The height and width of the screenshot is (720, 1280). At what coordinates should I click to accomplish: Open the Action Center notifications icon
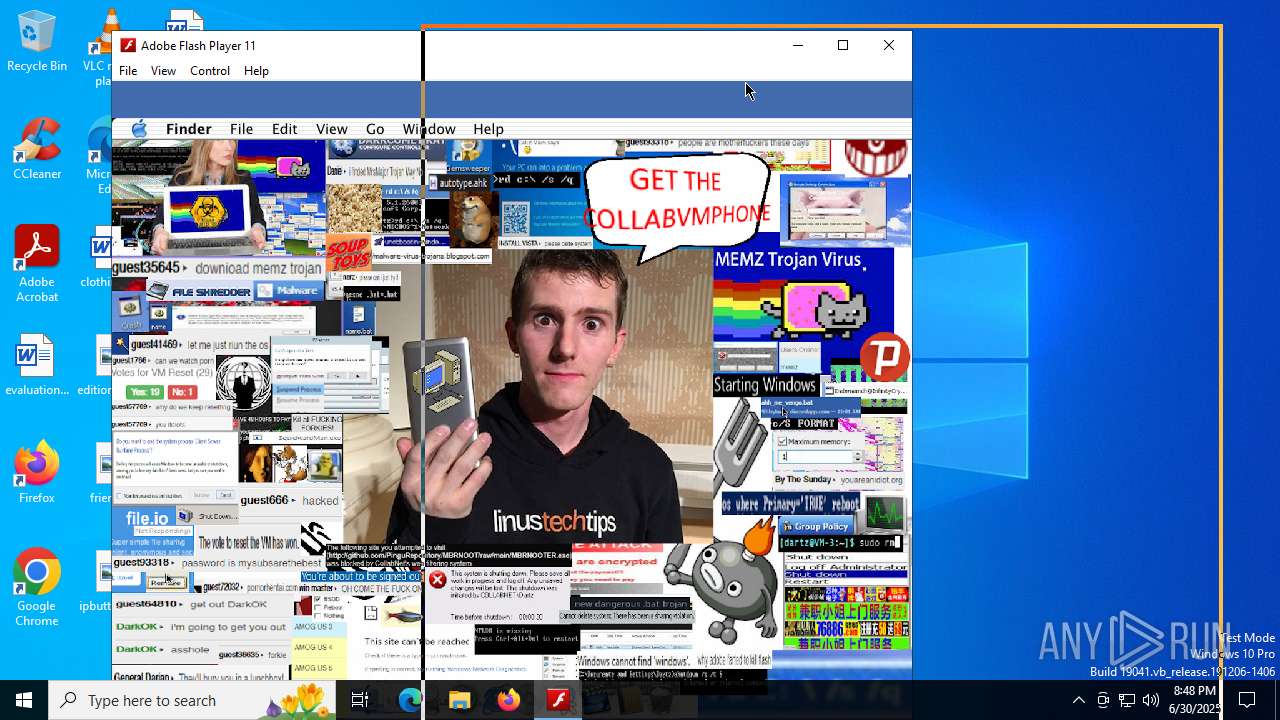[x=1248, y=700]
